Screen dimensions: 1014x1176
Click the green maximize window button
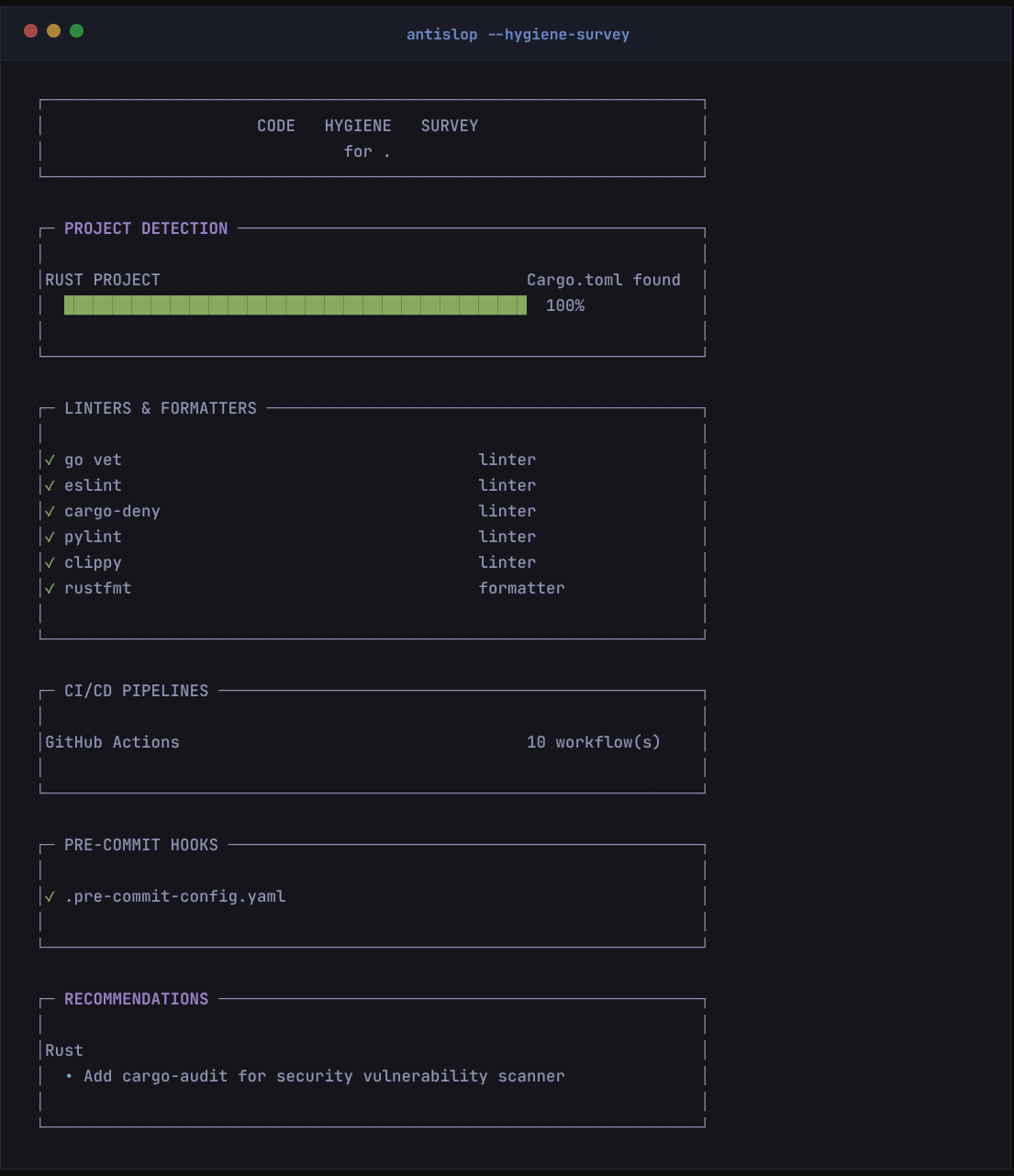tap(77, 30)
